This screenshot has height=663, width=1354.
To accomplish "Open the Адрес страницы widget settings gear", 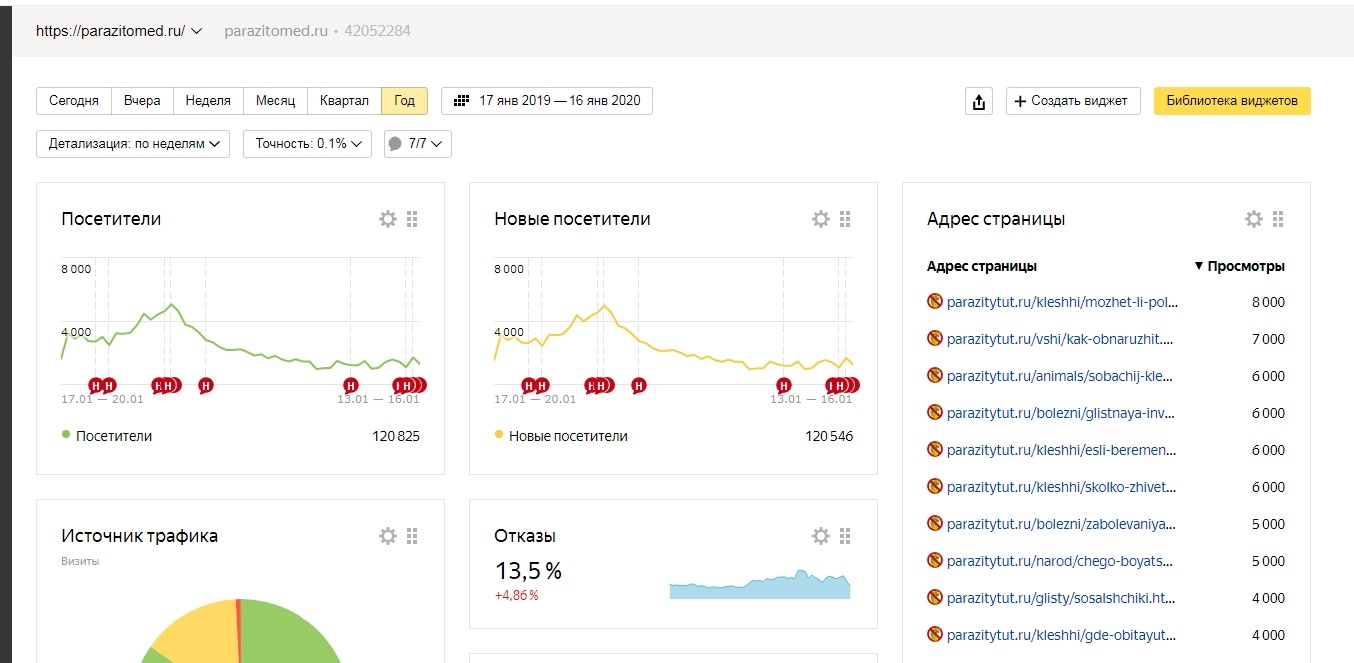I will pyautogui.click(x=1254, y=219).
